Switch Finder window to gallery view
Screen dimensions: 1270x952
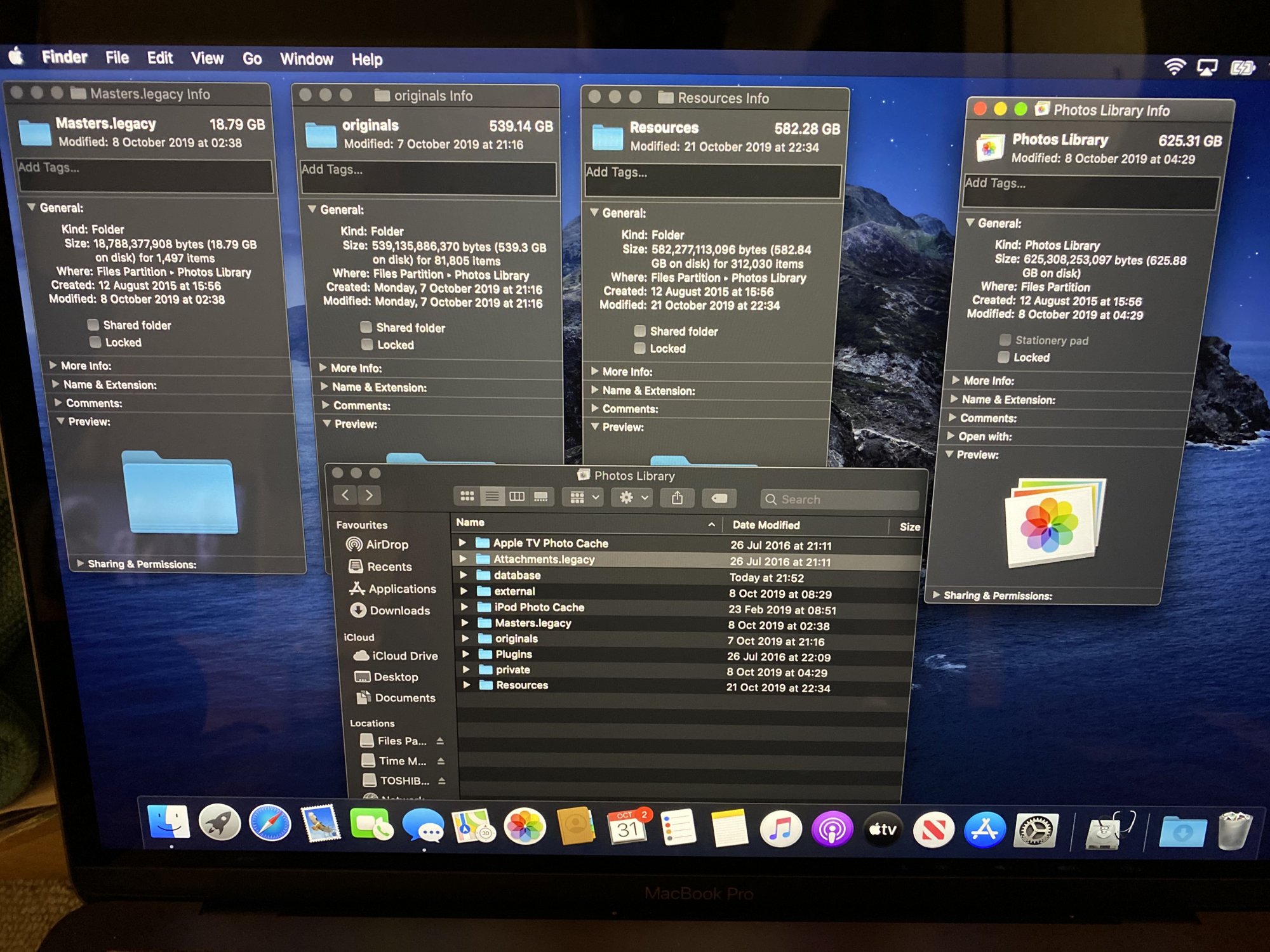point(541,497)
